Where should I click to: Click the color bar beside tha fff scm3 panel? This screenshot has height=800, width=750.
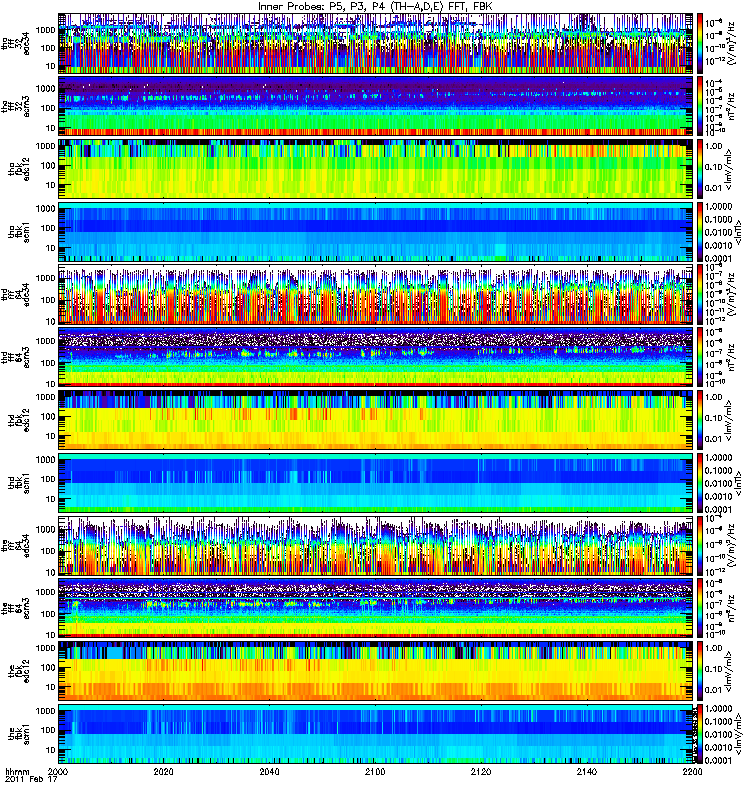click(699, 106)
